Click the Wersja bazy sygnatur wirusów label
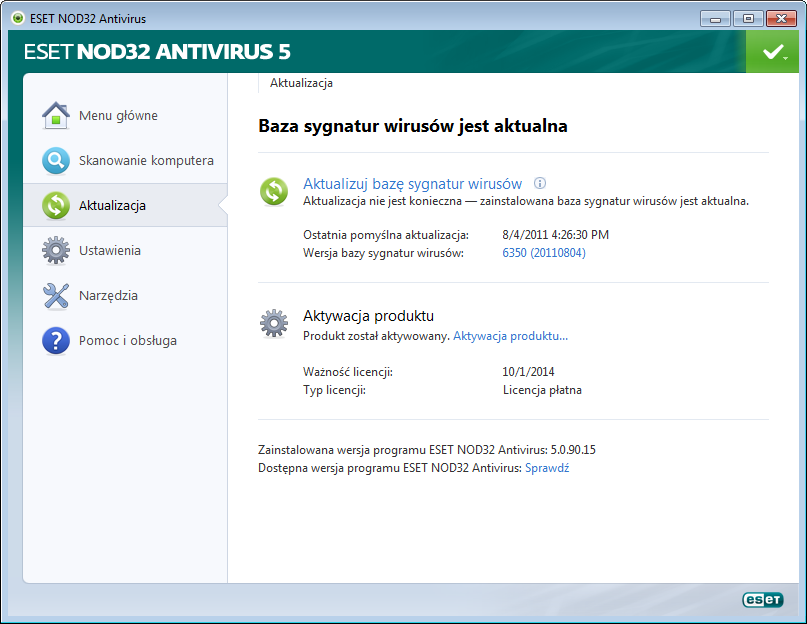This screenshot has height=624, width=807. [383, 253]
